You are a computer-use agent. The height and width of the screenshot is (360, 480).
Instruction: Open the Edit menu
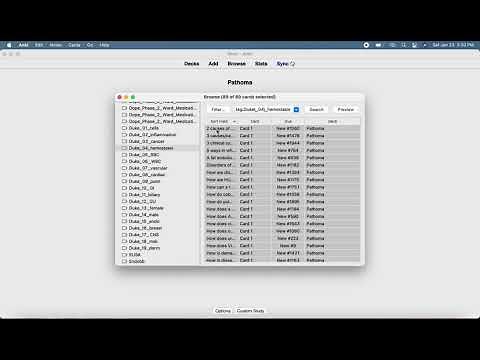[x=39, y=45]
